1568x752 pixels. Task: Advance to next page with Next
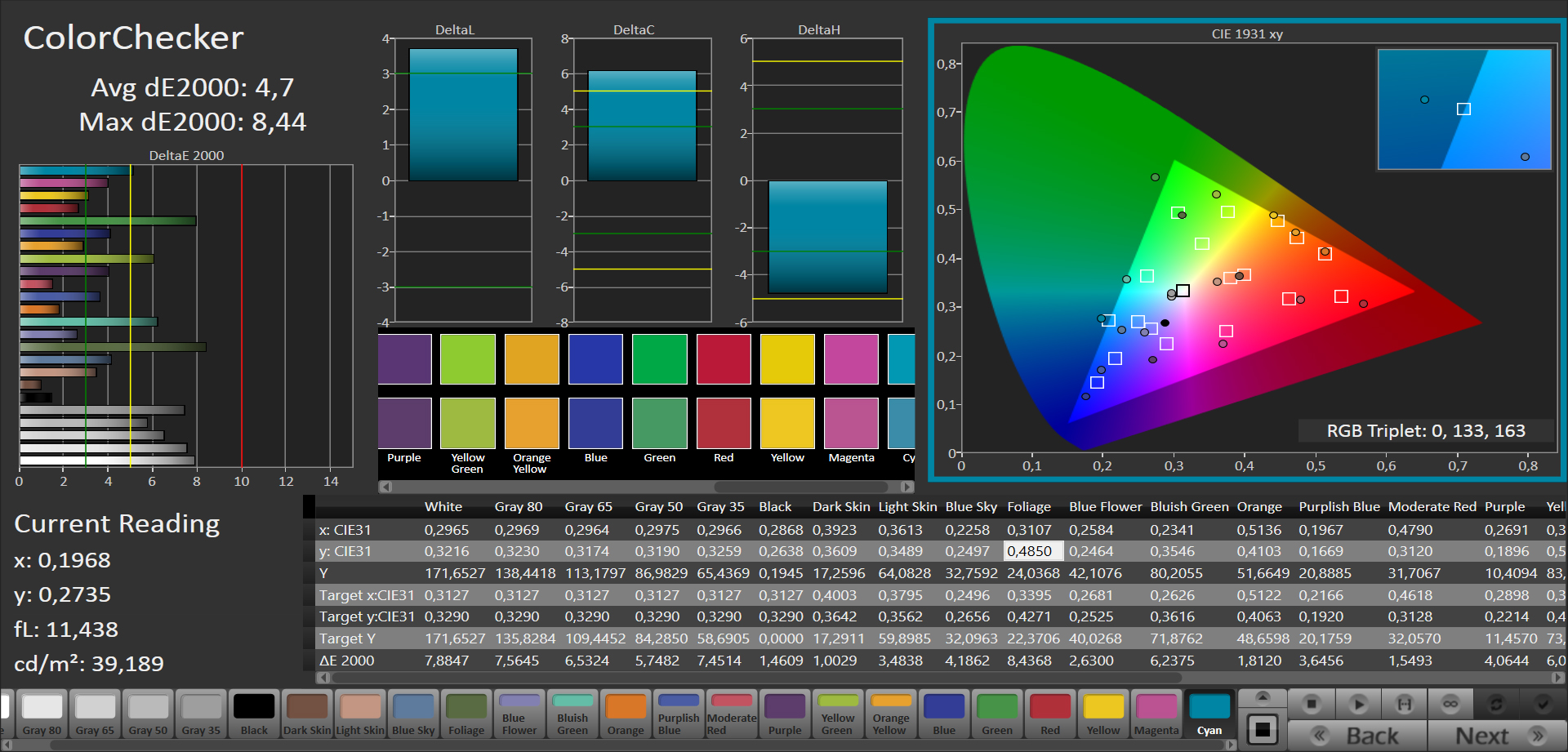point(1497,736)
